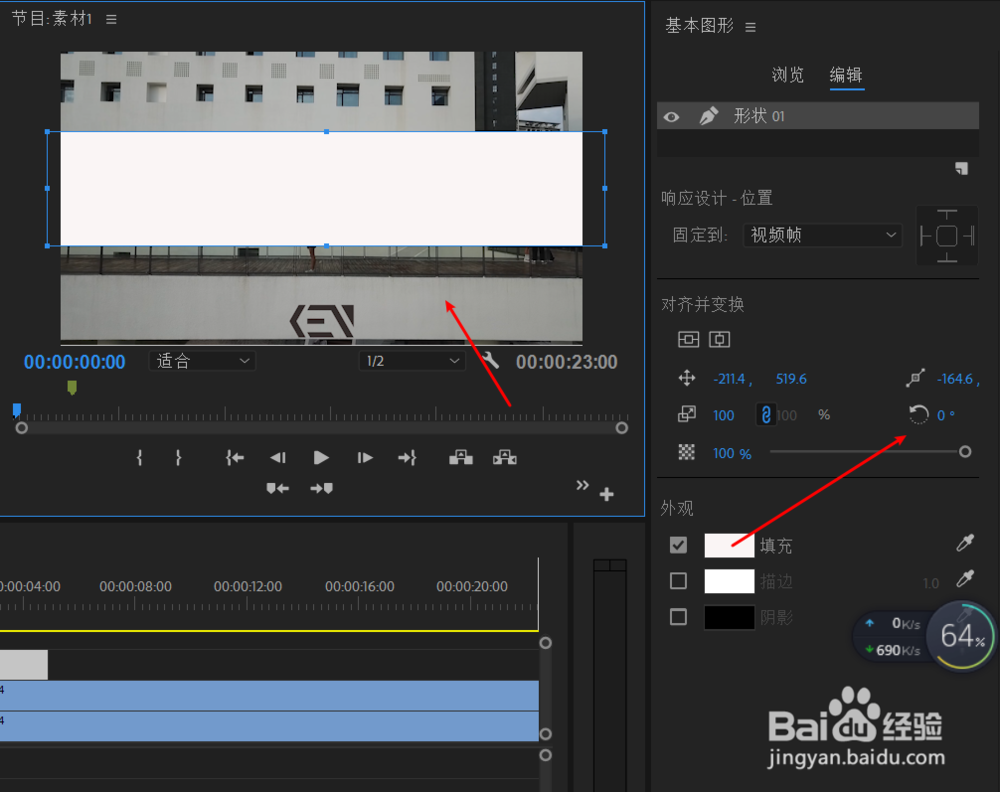Step forward one frame
The height and width of the screenshot is (792, 1000).
(x=365, y=457)
